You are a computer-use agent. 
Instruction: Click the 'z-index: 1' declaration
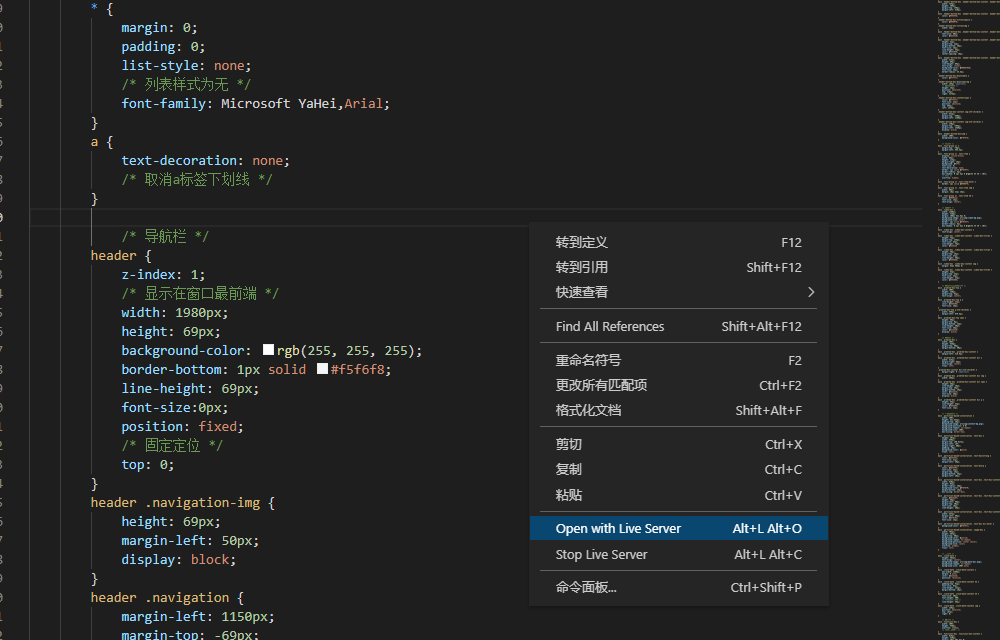pos(162,274)
